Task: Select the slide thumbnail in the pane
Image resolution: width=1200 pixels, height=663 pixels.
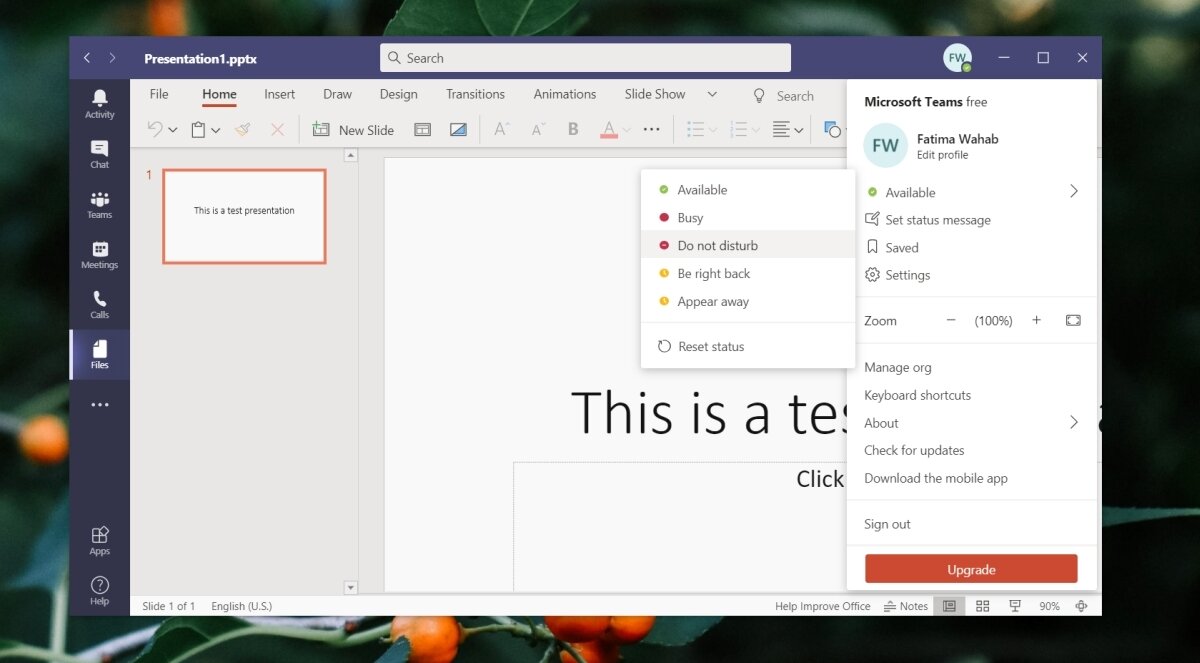Action: coord(243,216)
